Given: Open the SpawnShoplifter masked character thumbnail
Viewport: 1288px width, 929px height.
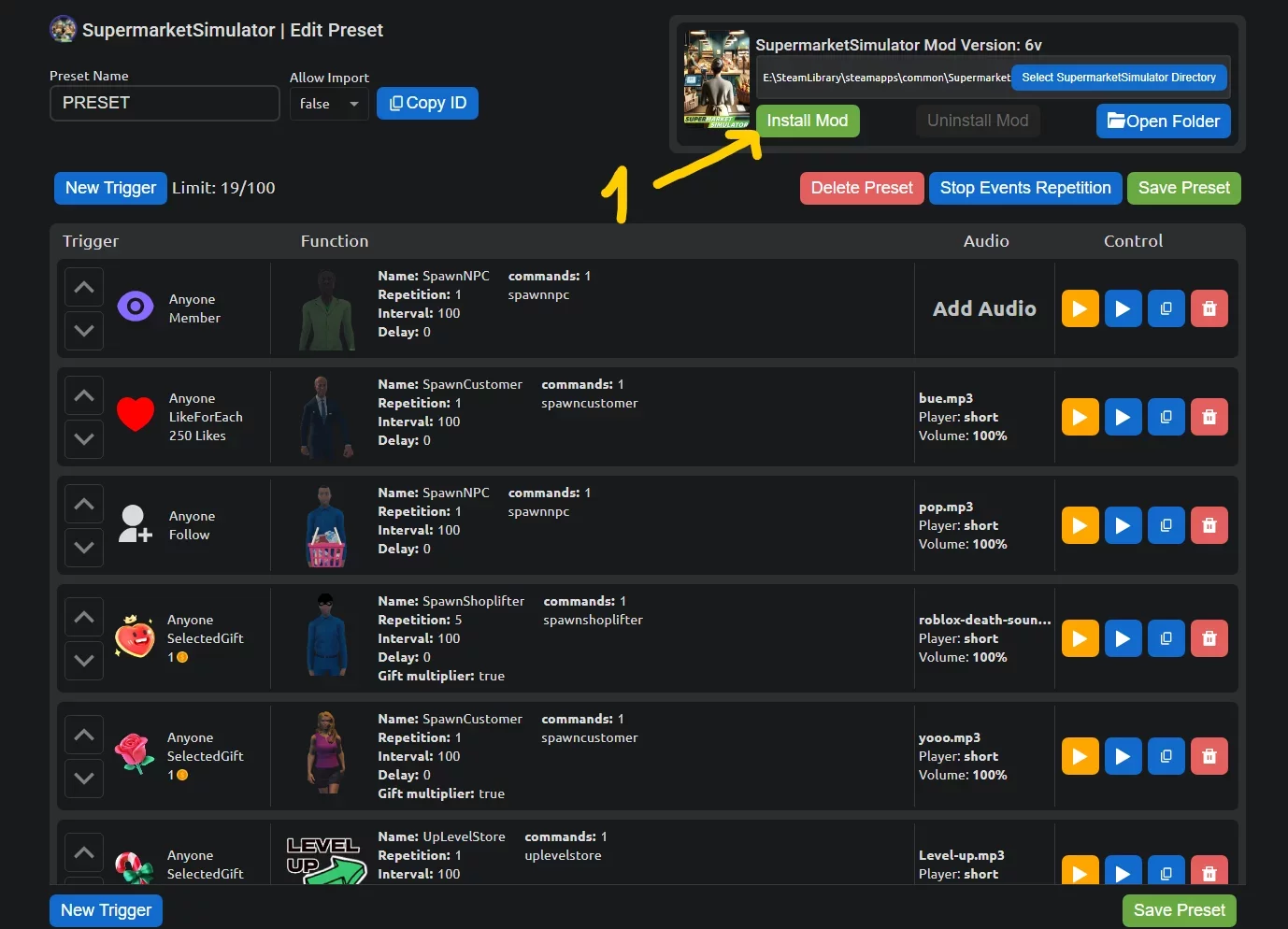Looking at the screenshot, I should click(x=326, y=635).
